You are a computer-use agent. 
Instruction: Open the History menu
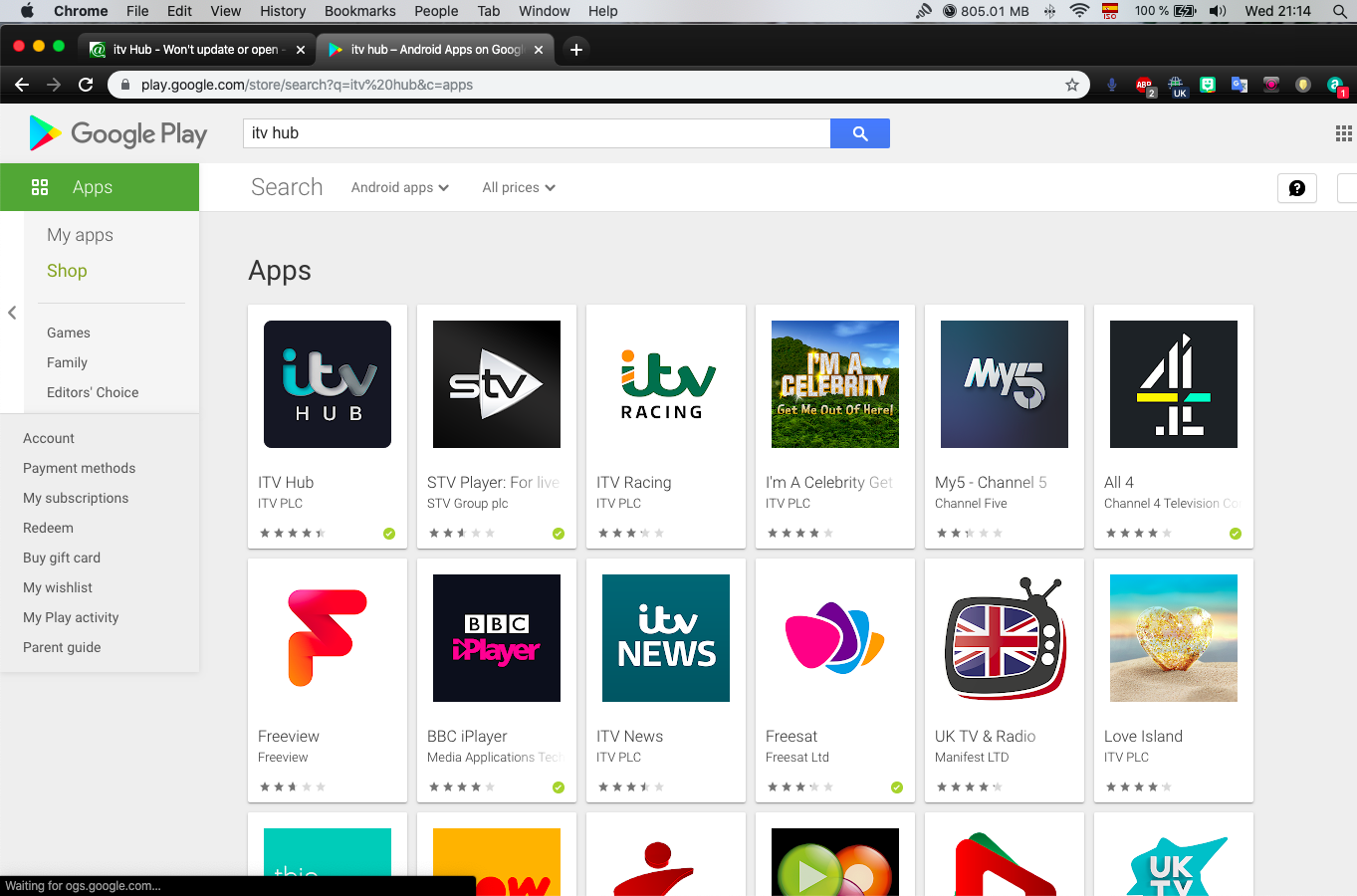(x=283, y=11)
